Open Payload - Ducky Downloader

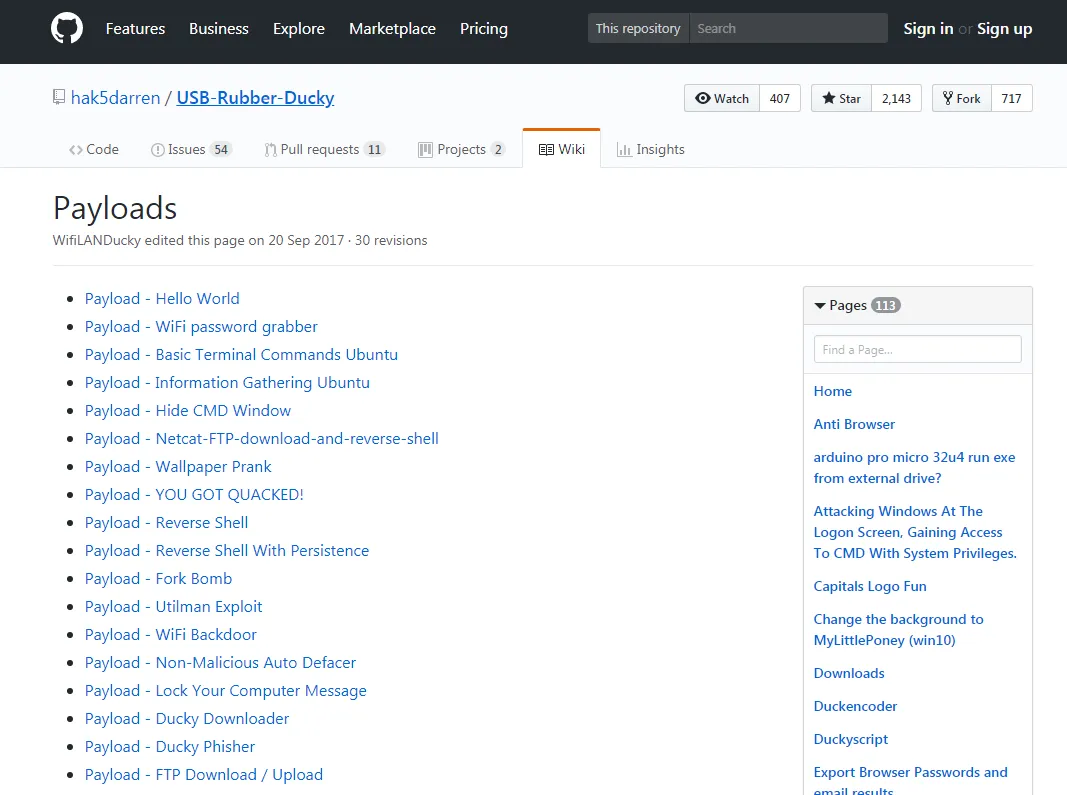pyautogui.click(x=187, y=718)
